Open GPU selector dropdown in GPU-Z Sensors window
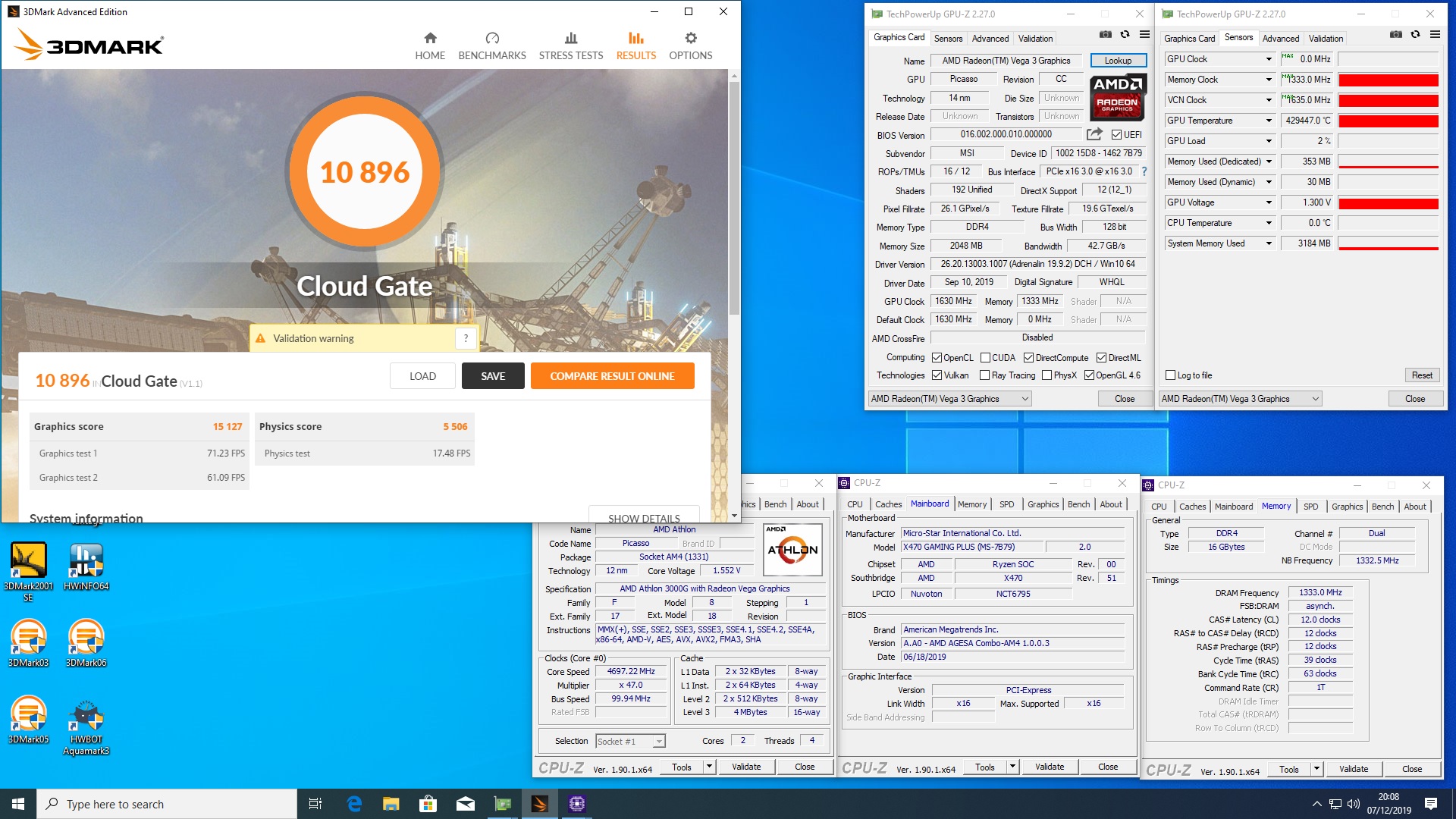Viewport: 1456px width, 819px height. (x=1241, y=399)
